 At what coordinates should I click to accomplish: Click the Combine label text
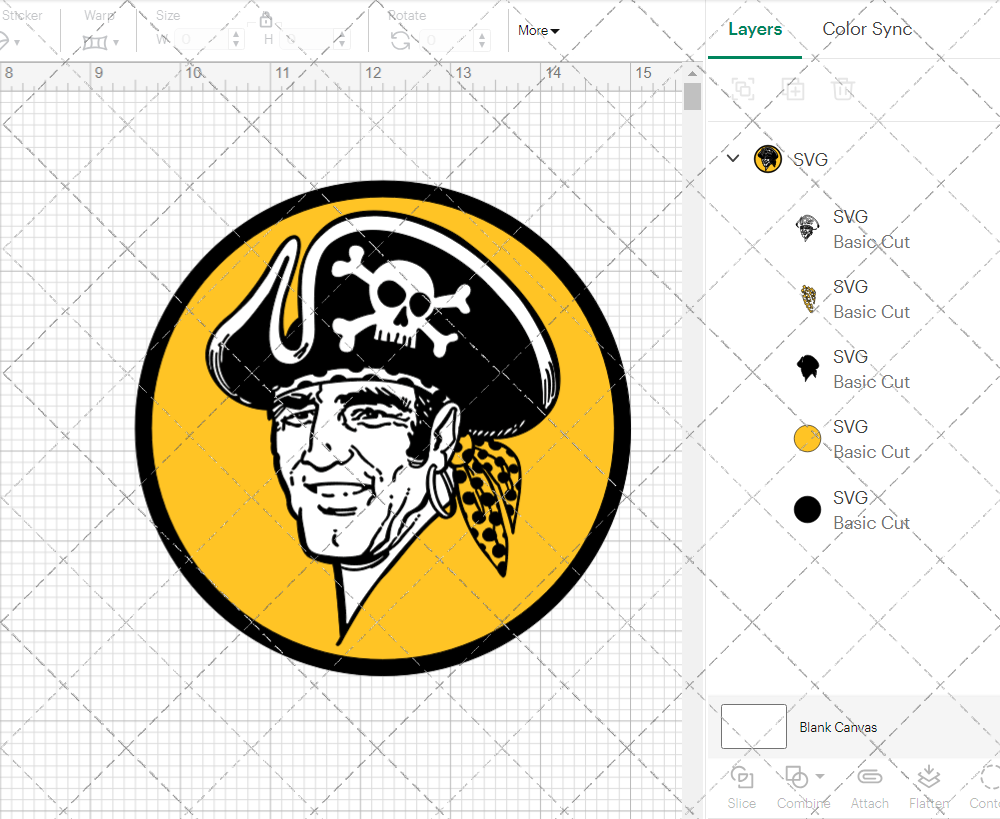point(803,803)
